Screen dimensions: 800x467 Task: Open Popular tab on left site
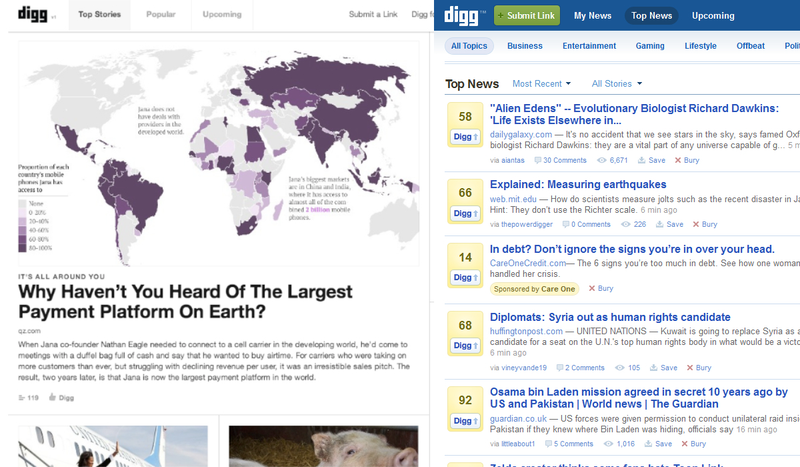click(161, 14)
